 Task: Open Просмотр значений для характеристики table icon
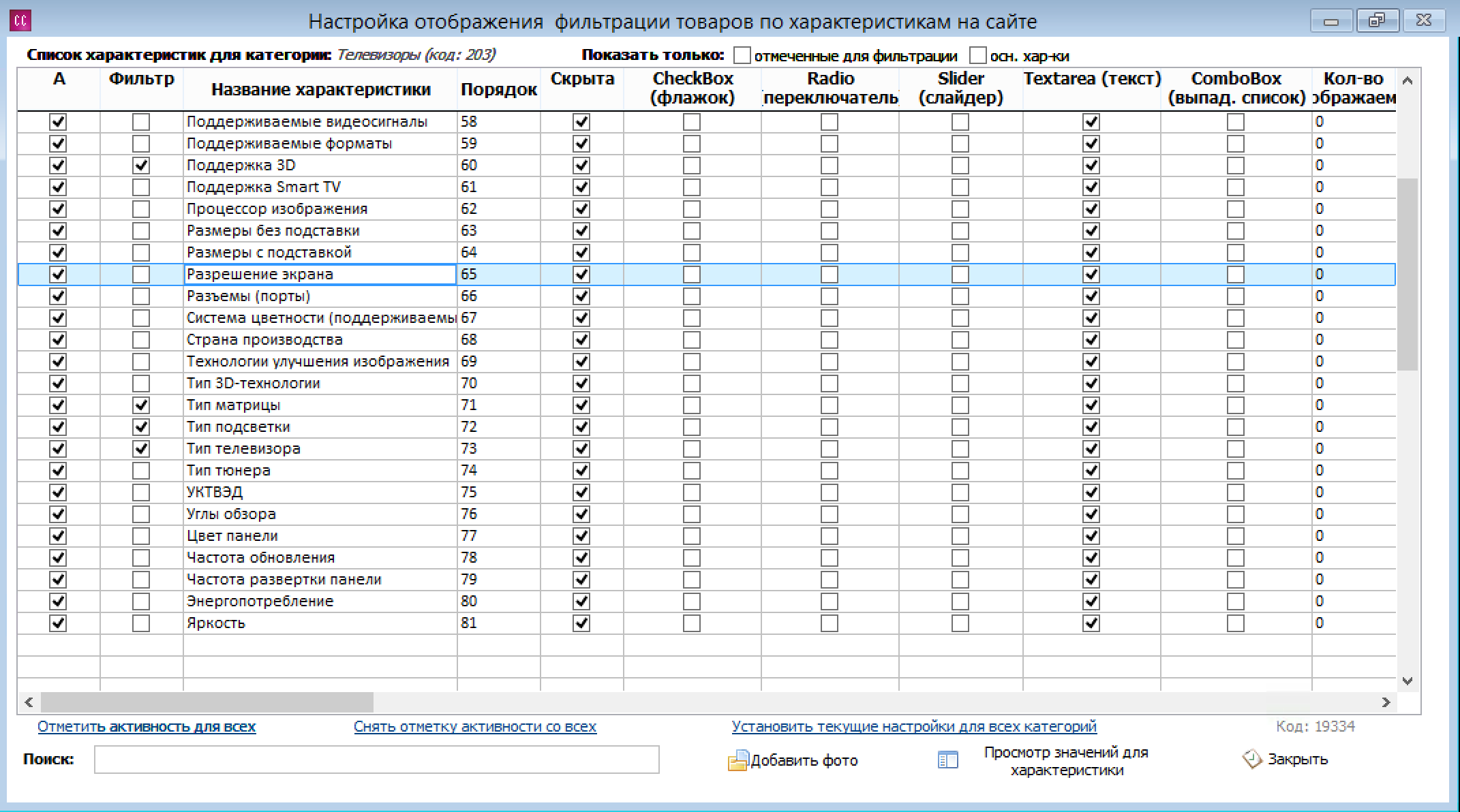(x=948, y=760)
